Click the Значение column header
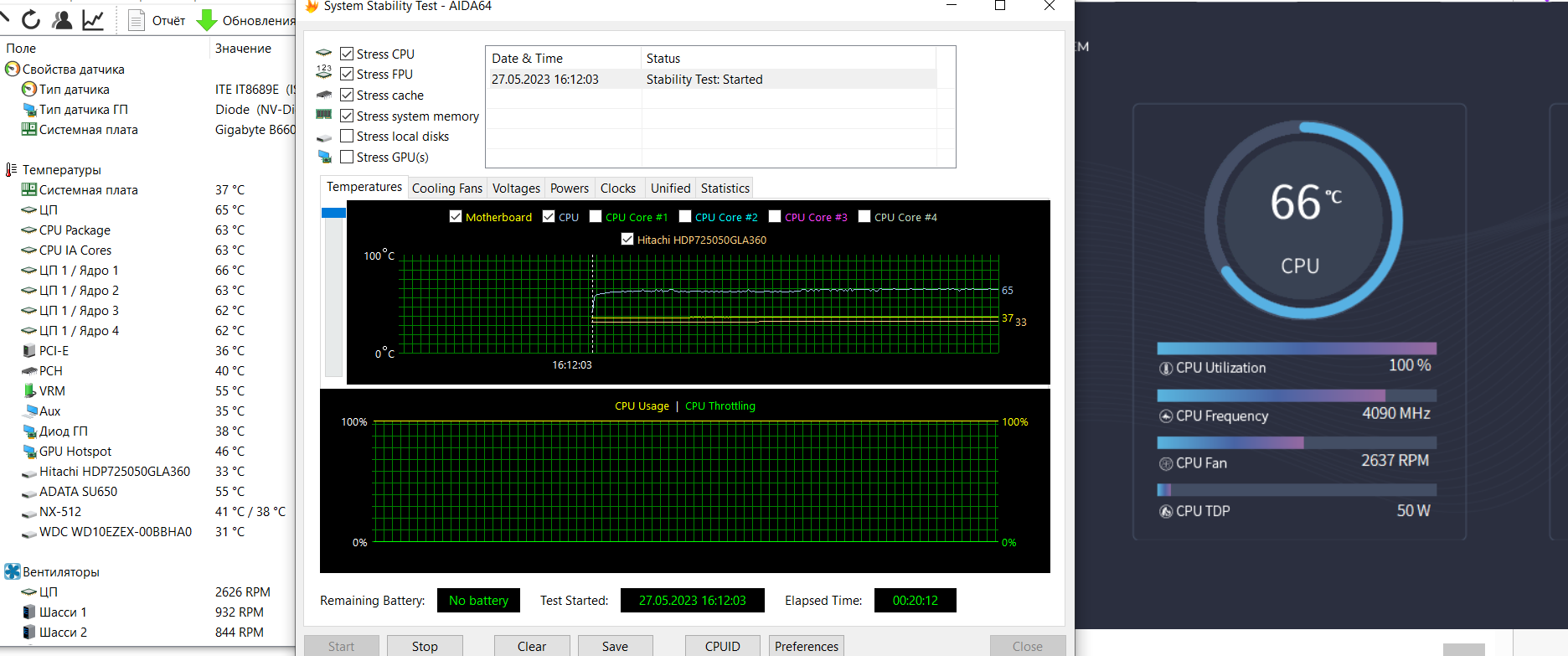This screenshot has width=1568, height=656. point(252,49)
